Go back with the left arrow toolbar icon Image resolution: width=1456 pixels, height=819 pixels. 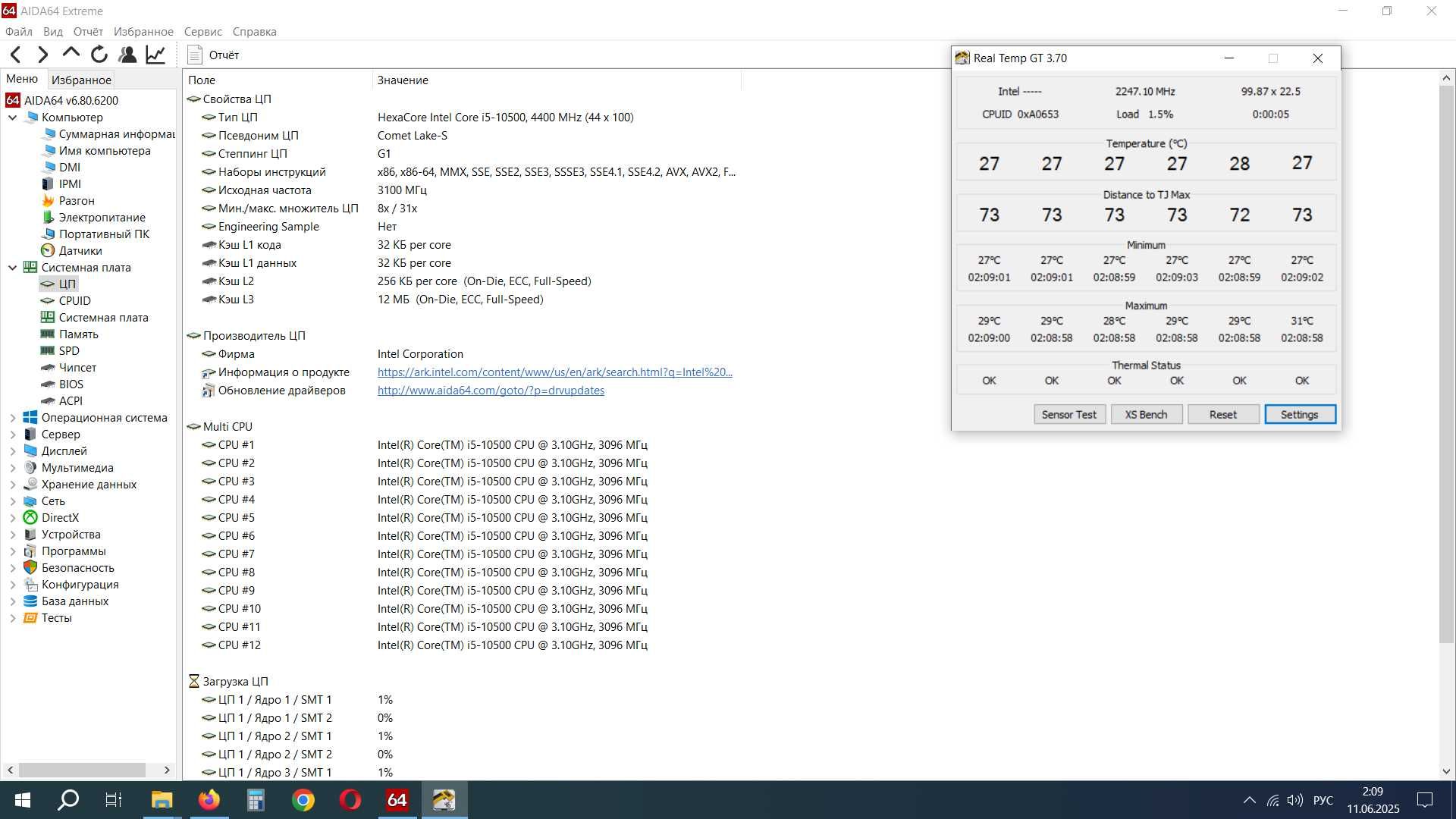(16, 55)
